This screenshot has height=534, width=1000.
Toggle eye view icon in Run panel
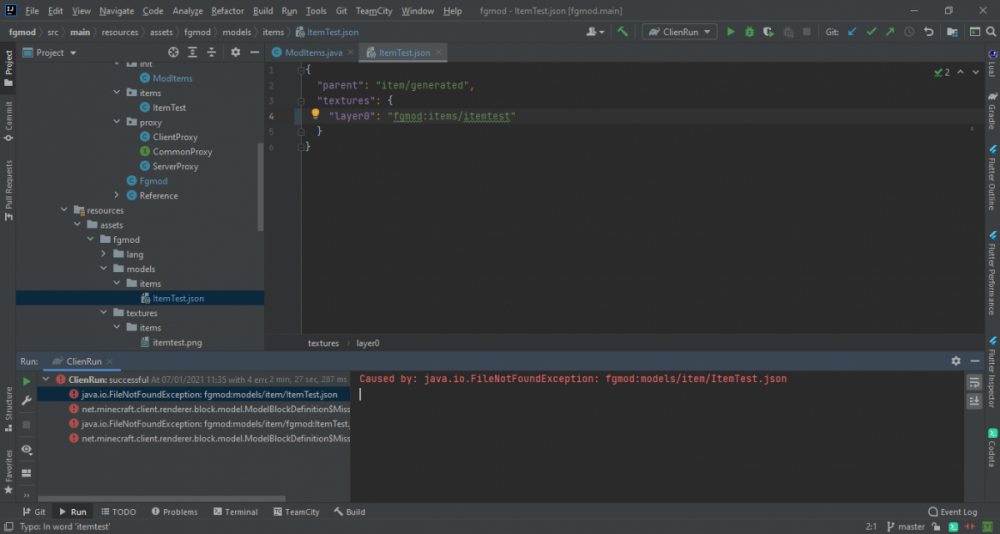(26, 449)
